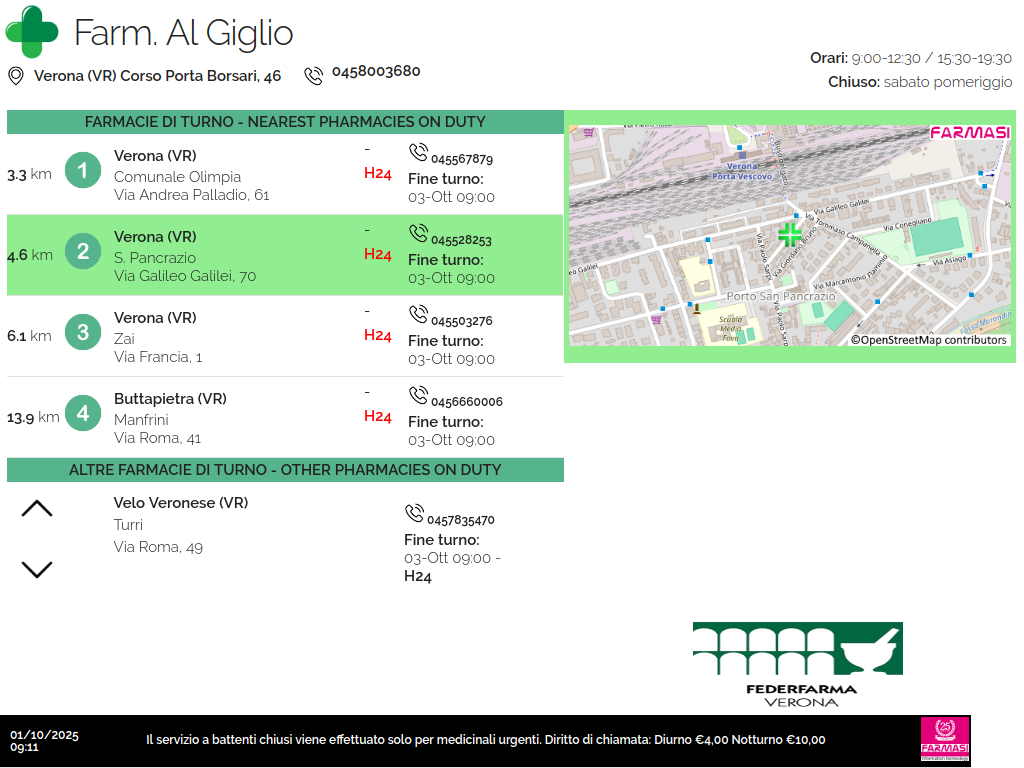Select number 2 circle badge

pos(83,252)
